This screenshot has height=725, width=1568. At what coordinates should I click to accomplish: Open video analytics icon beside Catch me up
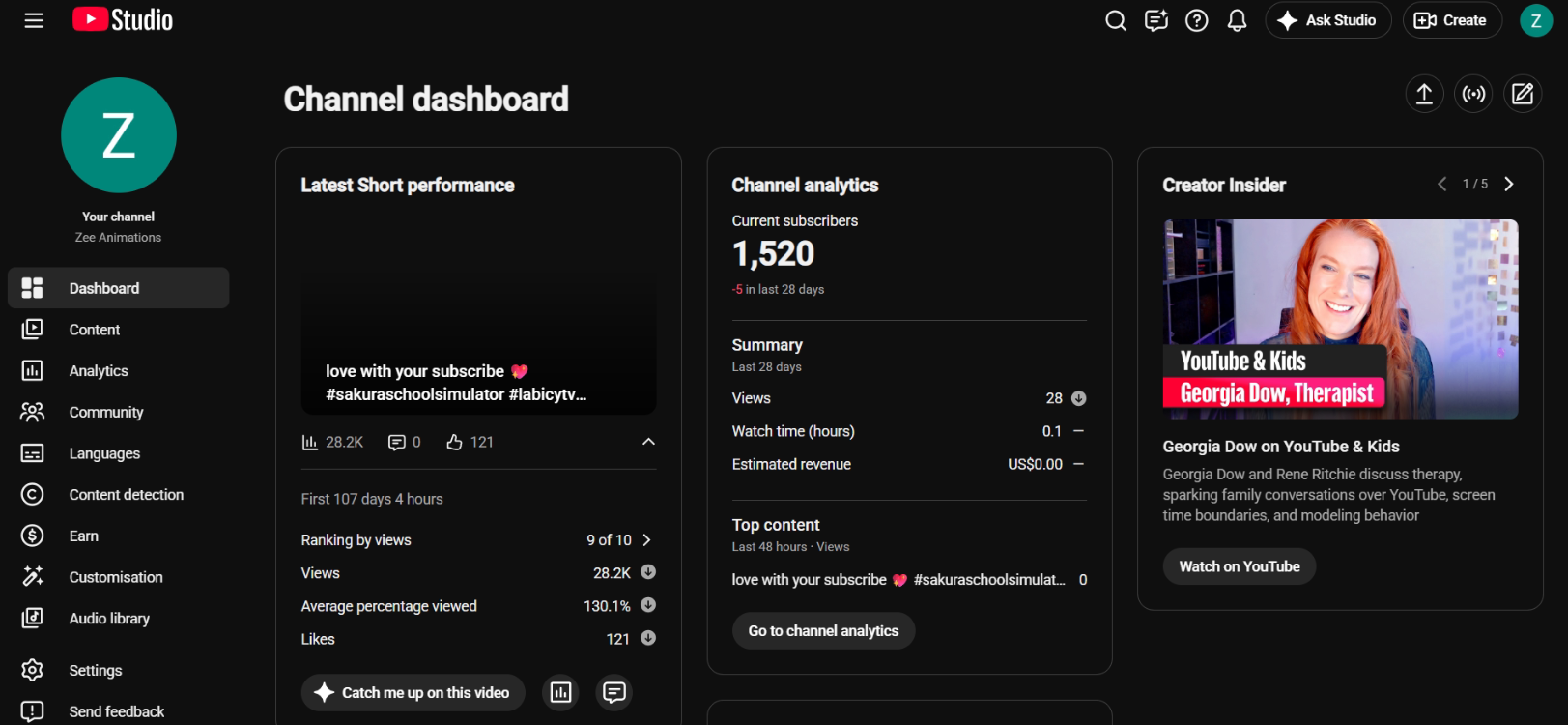(560, 692)
